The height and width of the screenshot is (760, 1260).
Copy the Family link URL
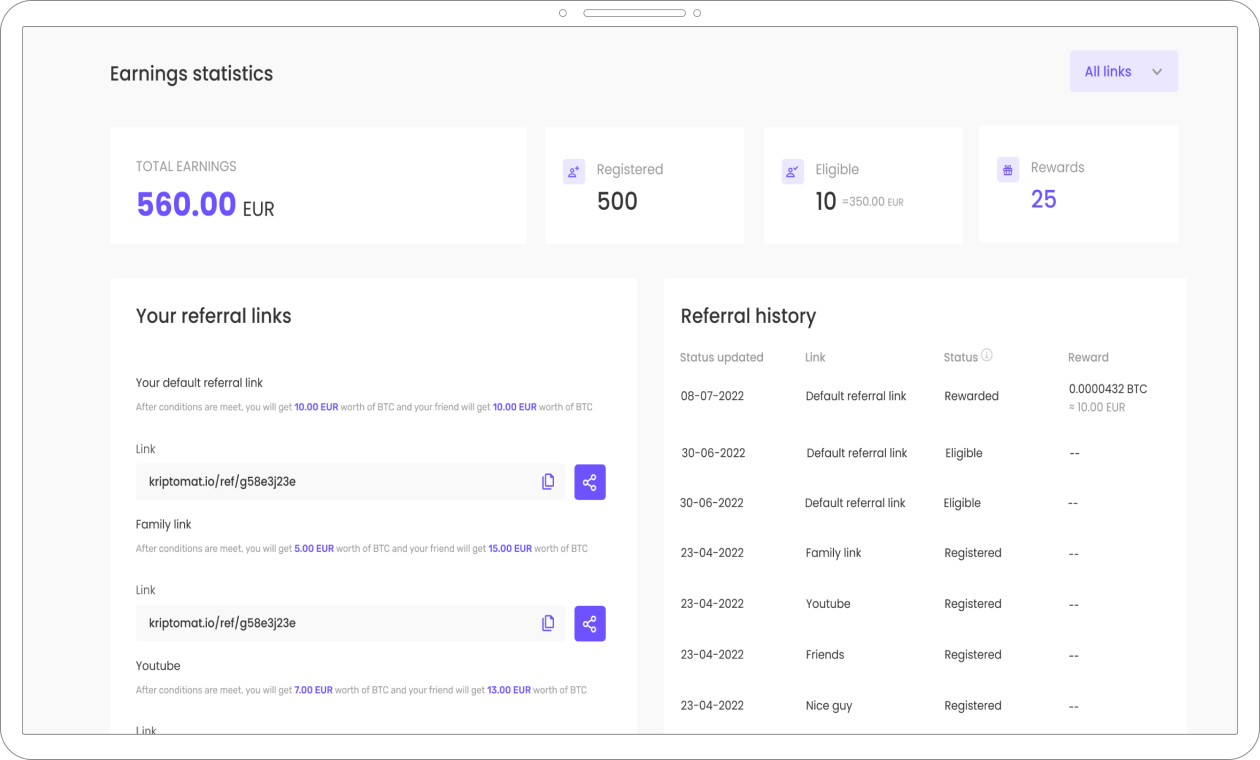[548, 623]
